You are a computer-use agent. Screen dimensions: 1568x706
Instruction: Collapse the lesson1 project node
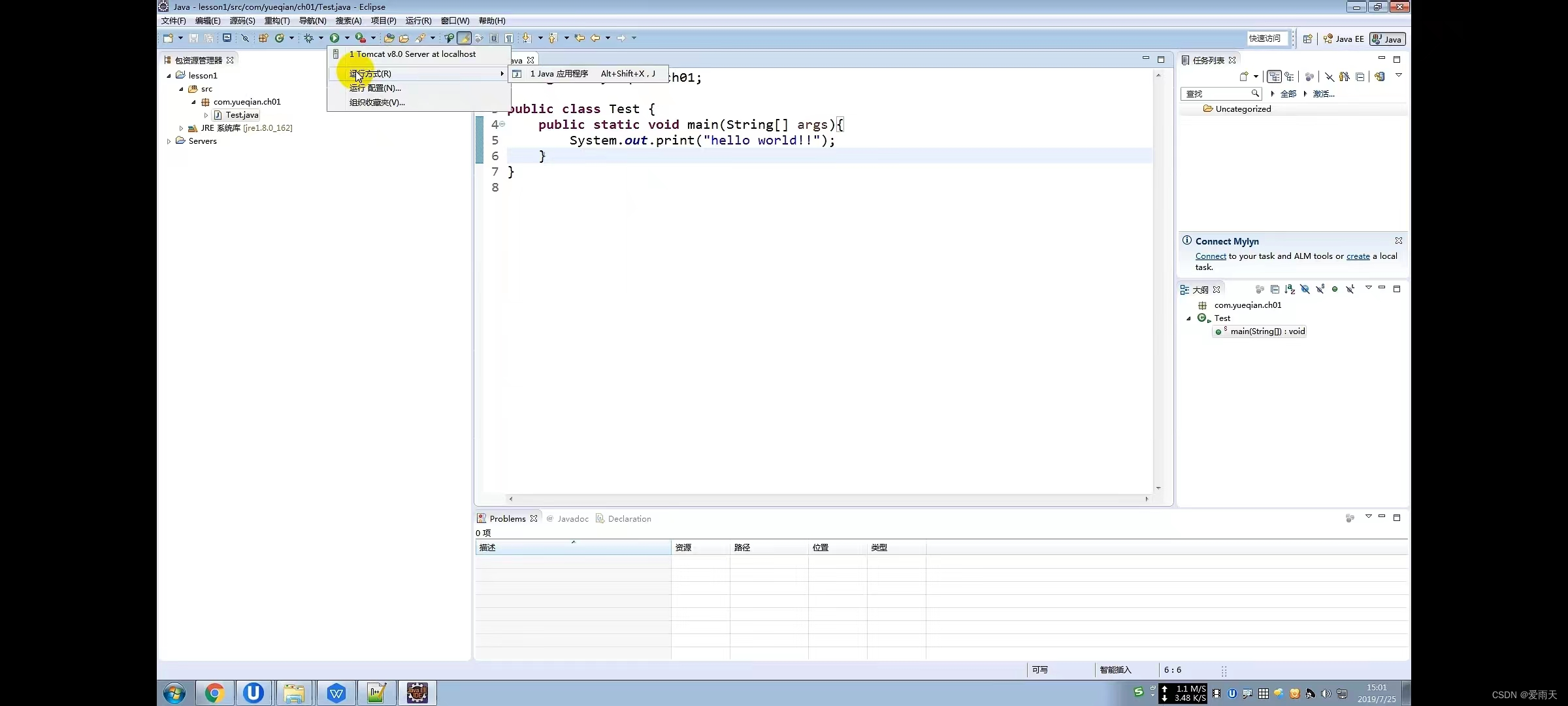click(x=169, y=76)
